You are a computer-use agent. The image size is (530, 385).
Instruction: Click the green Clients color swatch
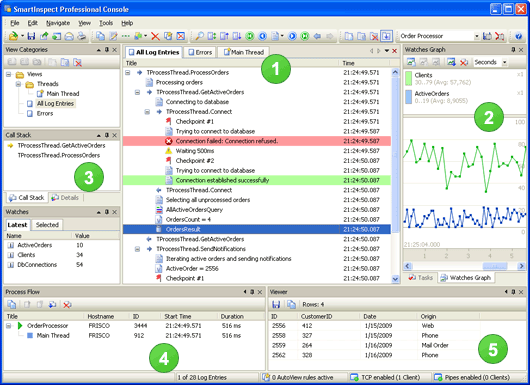tap(408, 78)
